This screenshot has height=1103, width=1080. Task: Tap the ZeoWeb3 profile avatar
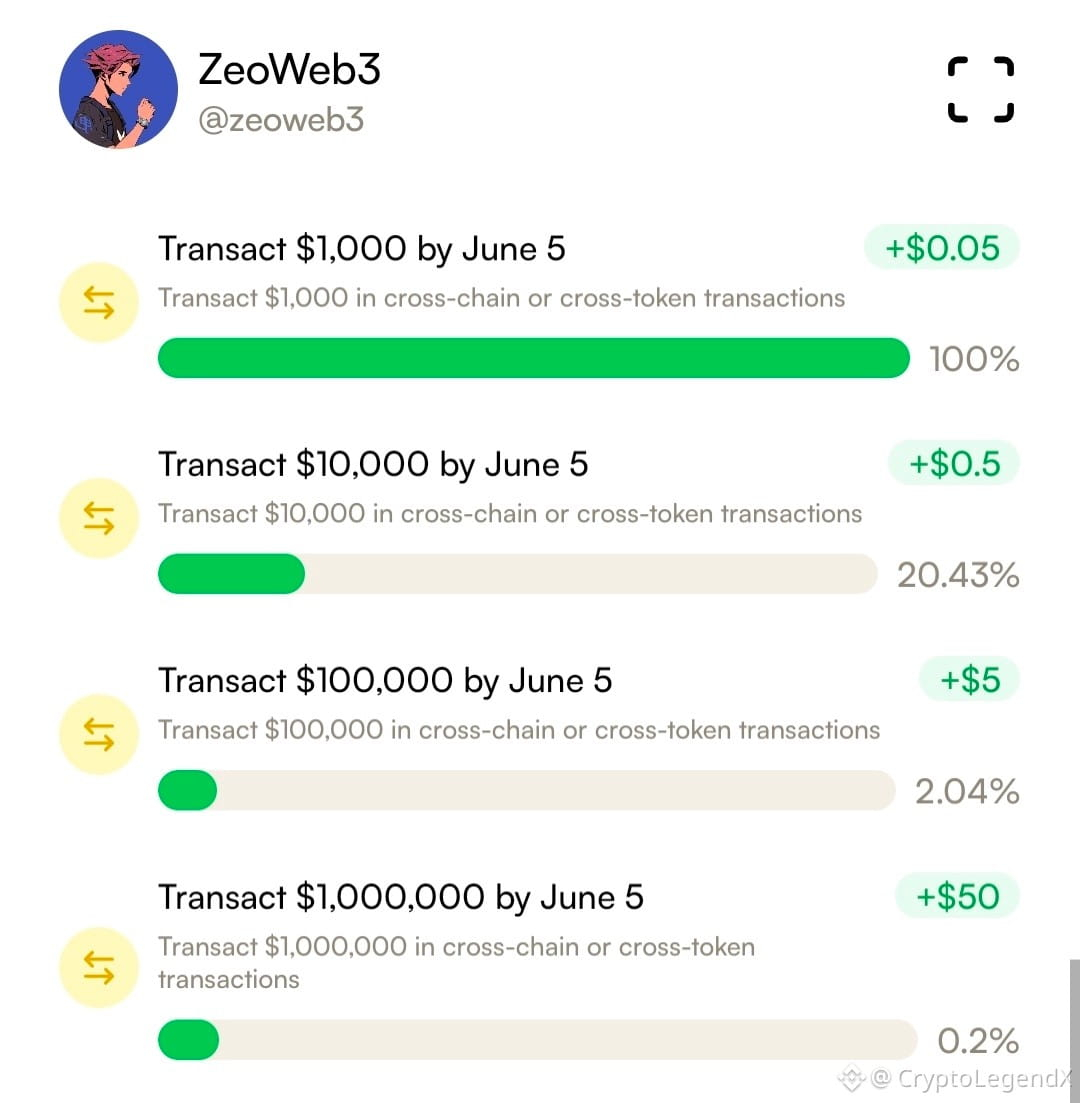coord(118,89)
